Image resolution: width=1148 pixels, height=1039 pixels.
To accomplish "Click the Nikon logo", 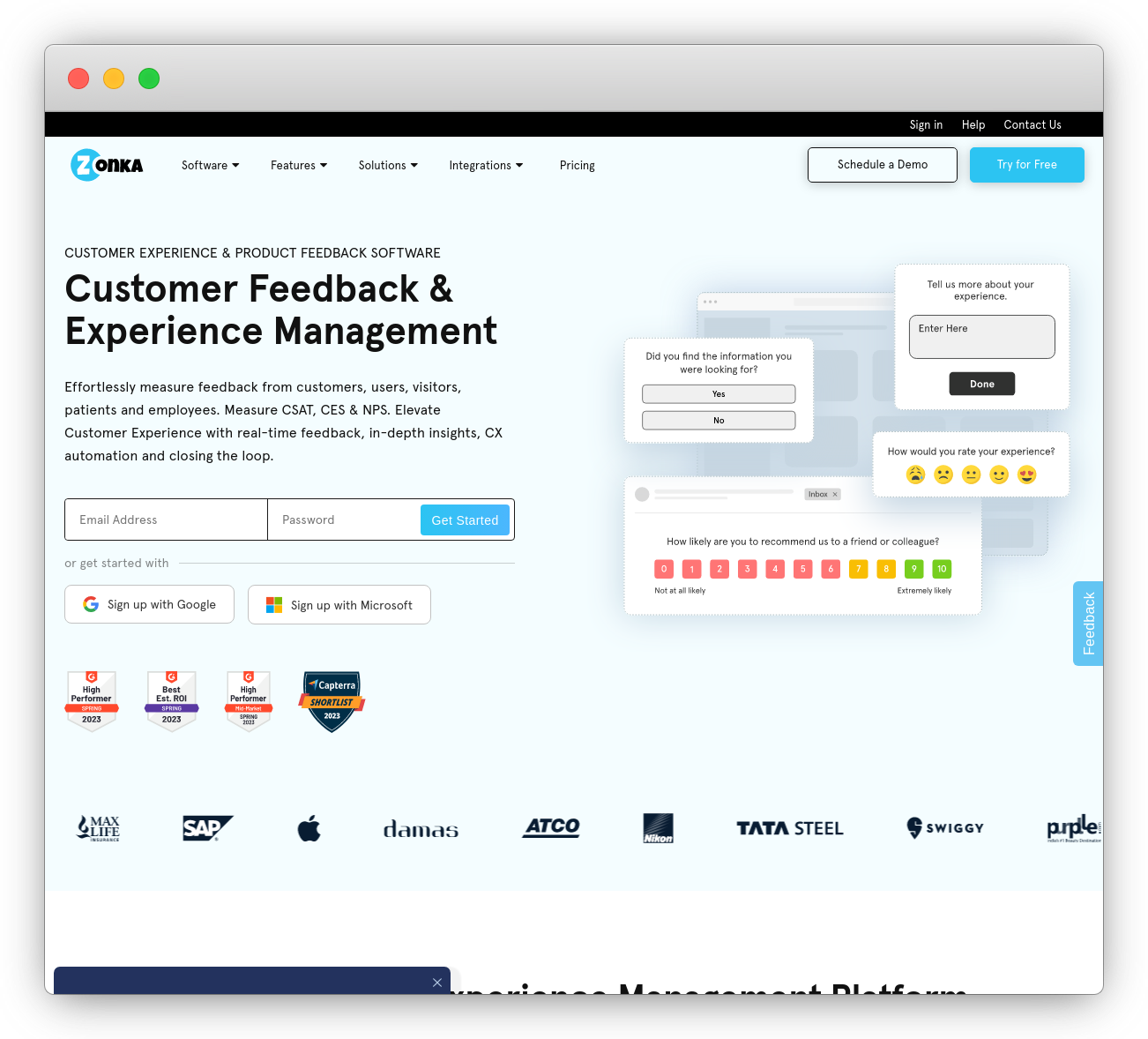I will pos(659,828).
